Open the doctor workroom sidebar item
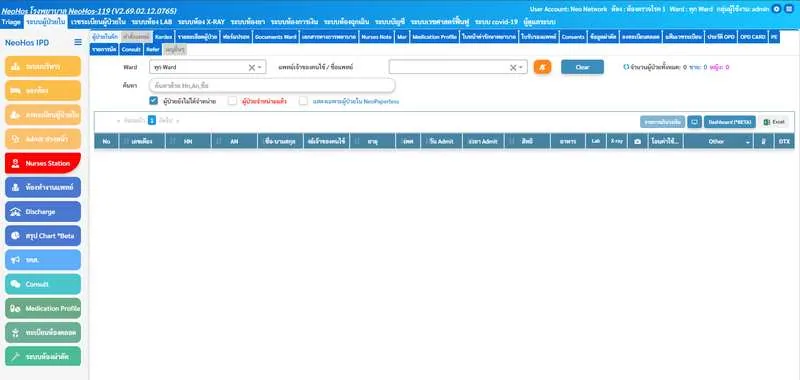 (43, 187)
